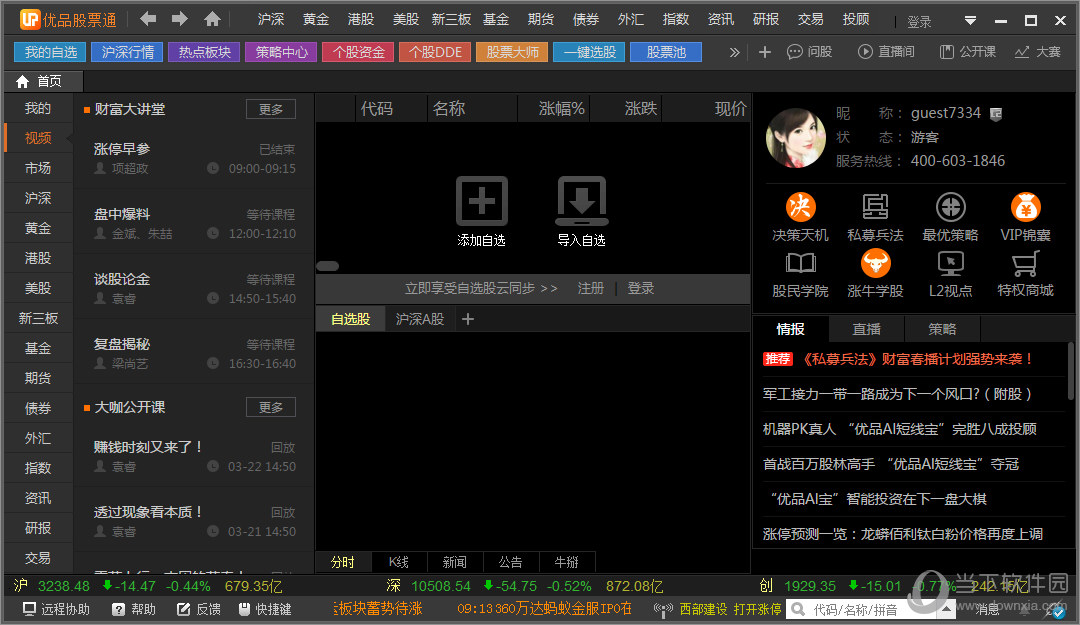Click 登录 link in sync bar
1080x625 pixels.
pos(641,288)
